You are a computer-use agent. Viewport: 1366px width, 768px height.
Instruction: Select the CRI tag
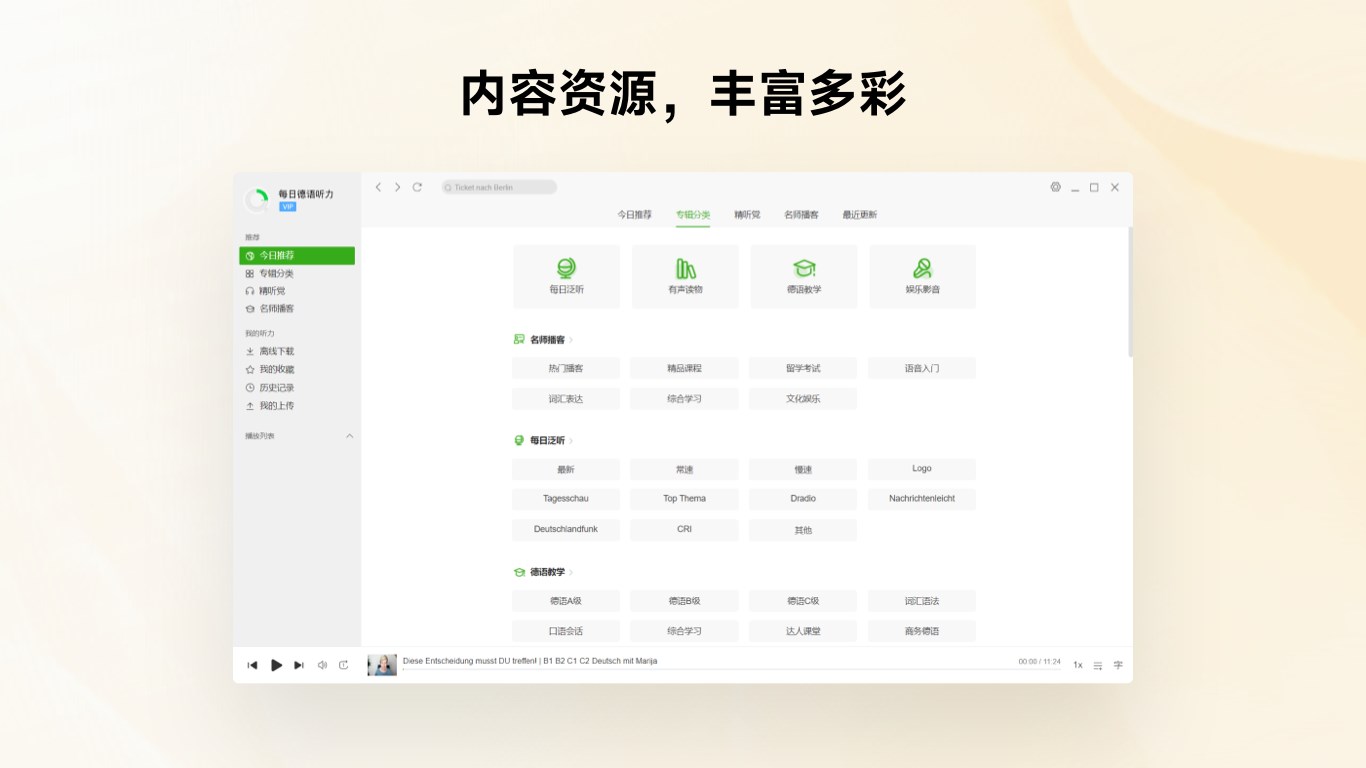(685, 529)
